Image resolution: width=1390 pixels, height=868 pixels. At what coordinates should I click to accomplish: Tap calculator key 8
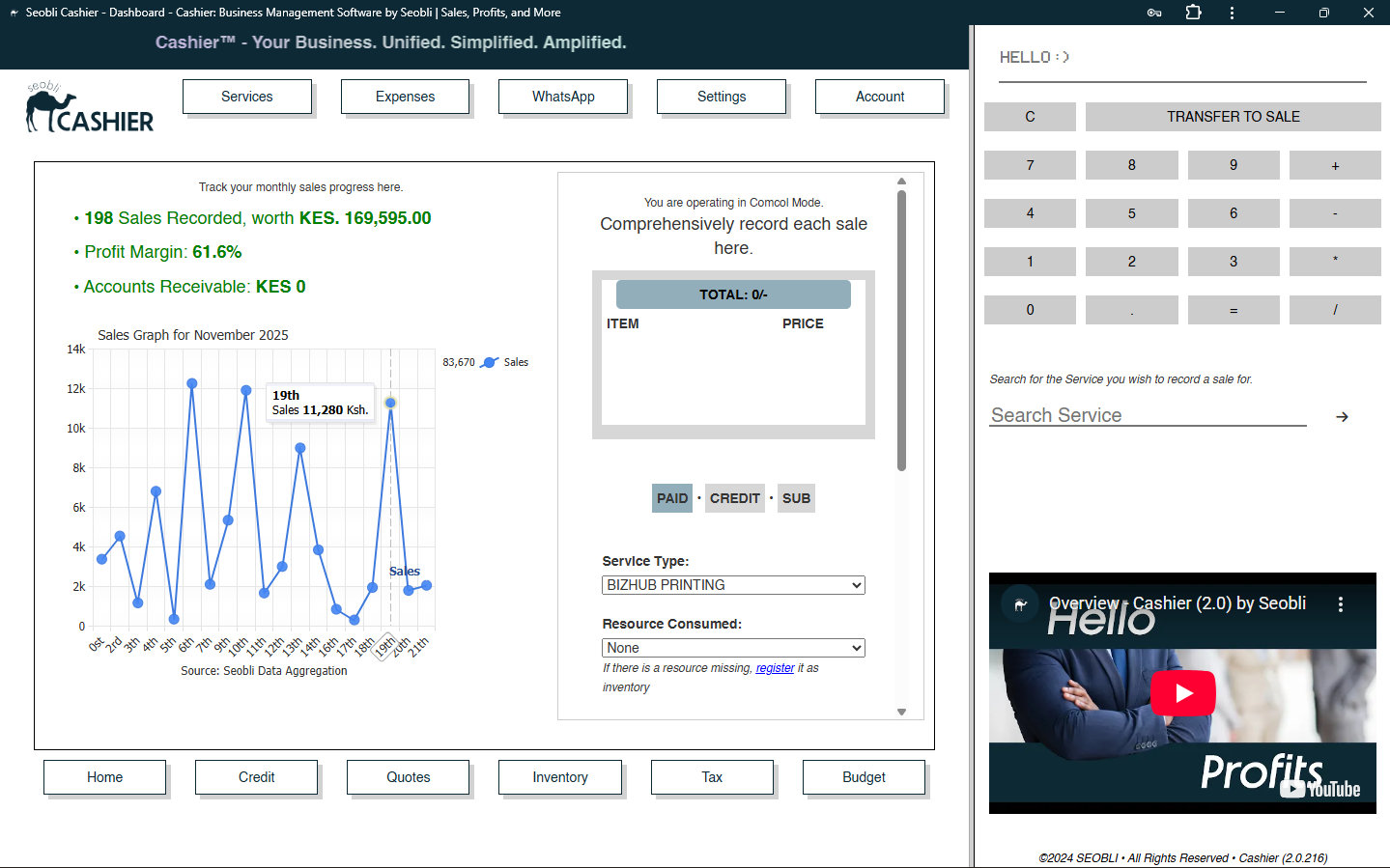tap(1132, 165)
